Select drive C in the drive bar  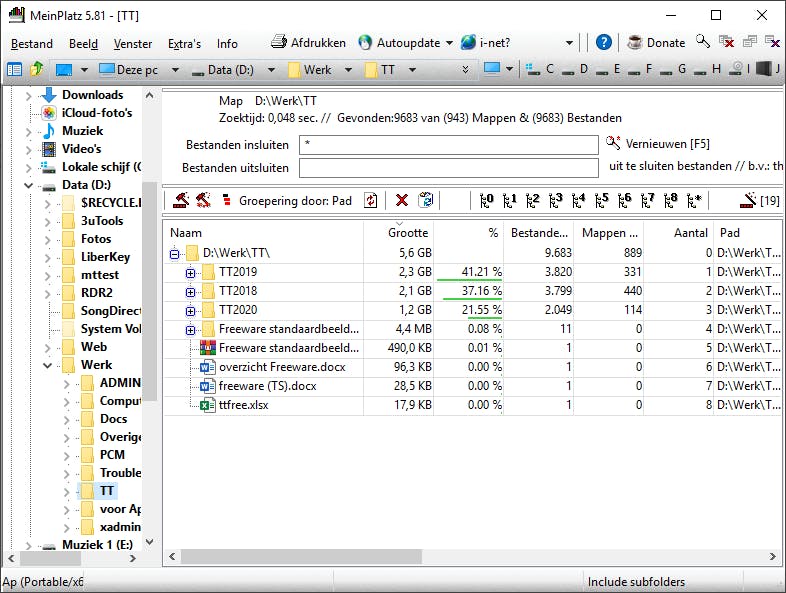click(541, 69)
